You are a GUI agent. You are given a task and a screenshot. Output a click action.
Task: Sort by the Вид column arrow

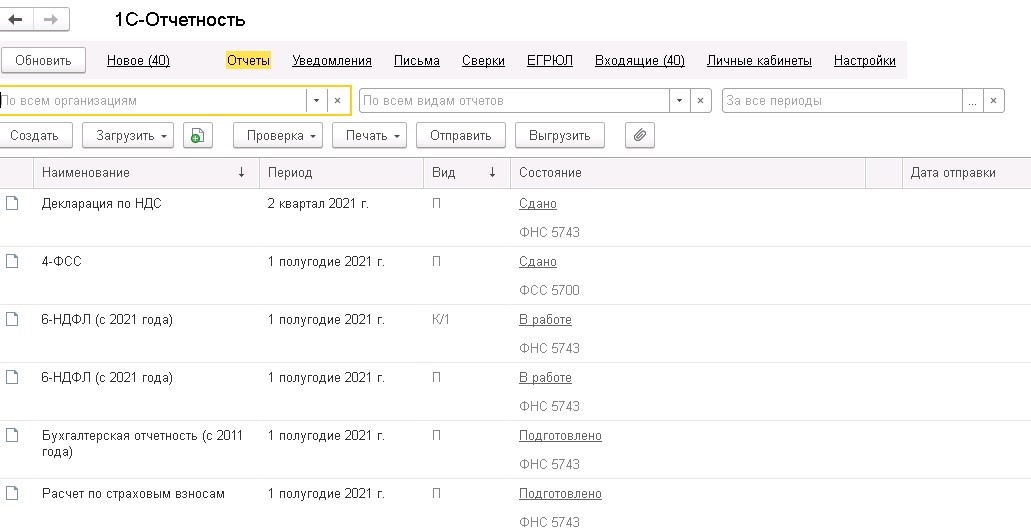[492, 172]
